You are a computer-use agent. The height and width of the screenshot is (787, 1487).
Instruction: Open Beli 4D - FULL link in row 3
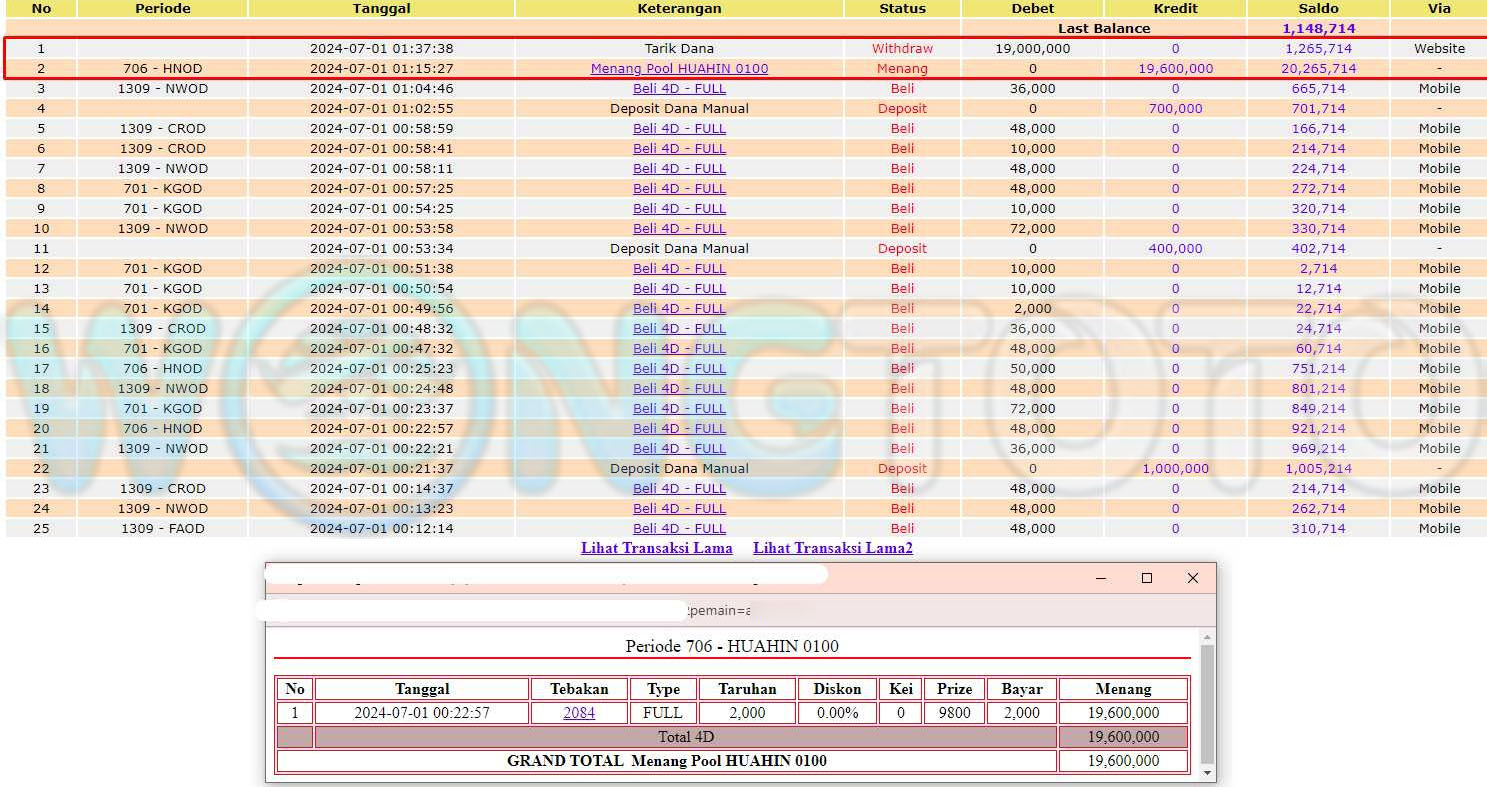click(679, 89)
